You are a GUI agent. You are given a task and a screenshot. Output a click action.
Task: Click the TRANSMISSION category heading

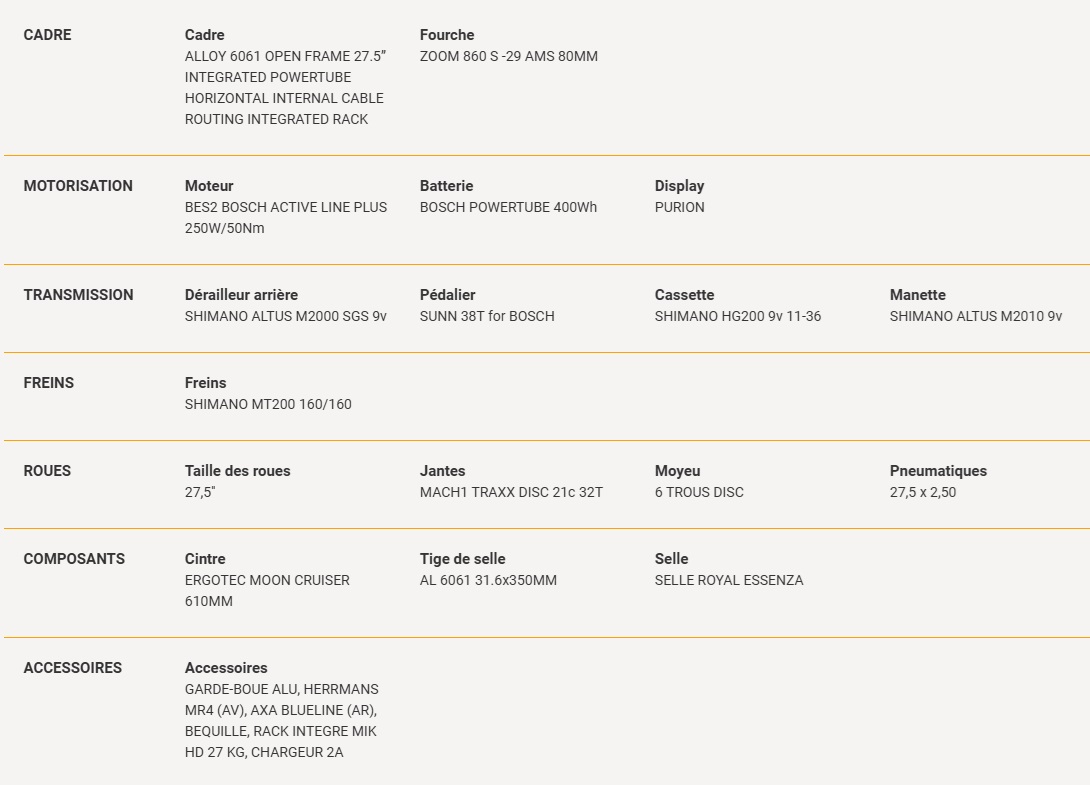click(x=79, y=295)
